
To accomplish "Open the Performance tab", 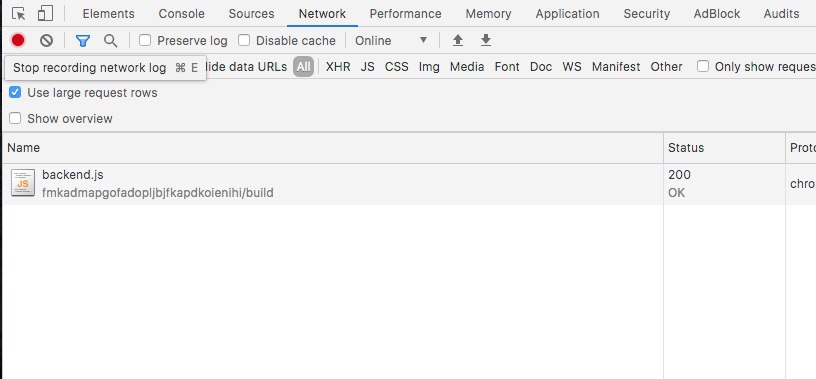I will (405, 14).
